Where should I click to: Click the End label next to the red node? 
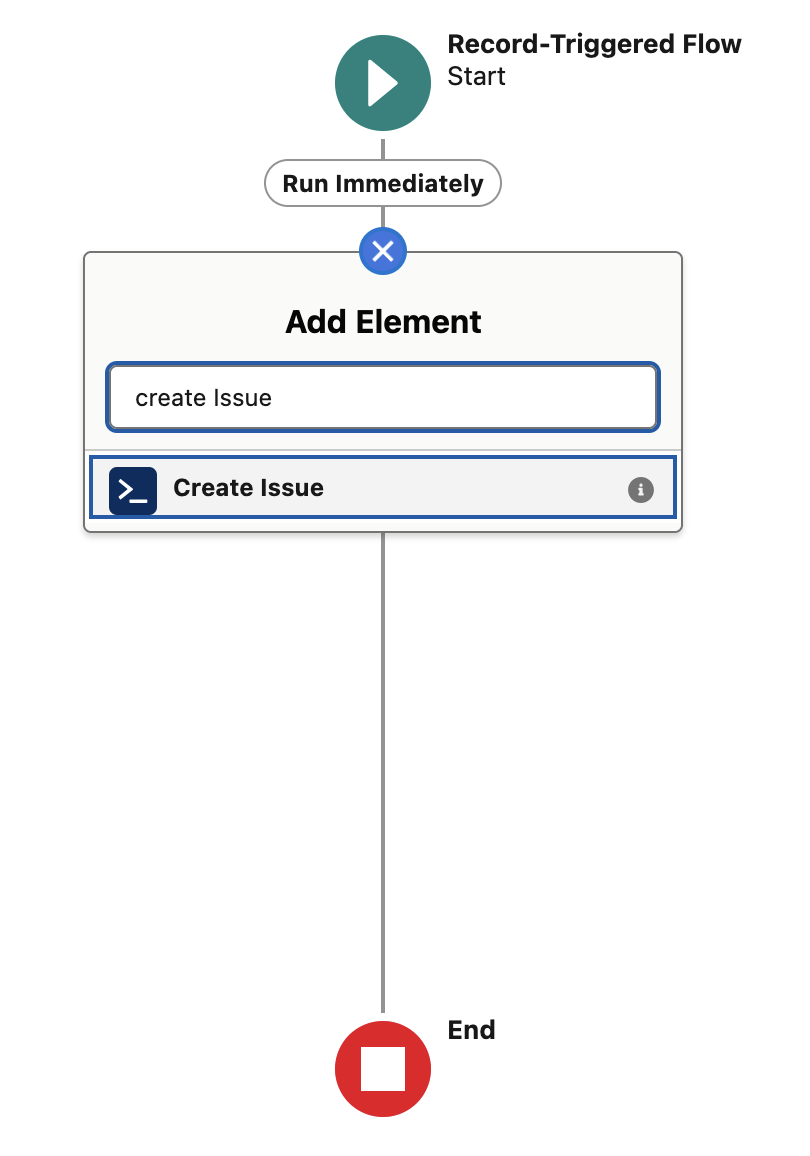click(470, 1030)
